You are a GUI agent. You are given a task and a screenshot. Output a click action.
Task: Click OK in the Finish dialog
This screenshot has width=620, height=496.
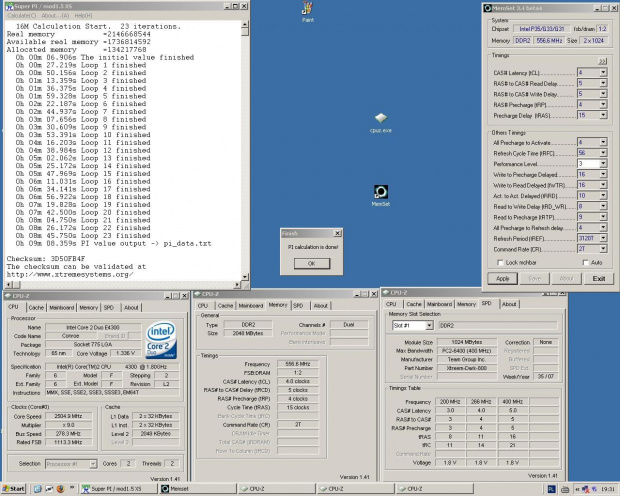coord(312,263)
